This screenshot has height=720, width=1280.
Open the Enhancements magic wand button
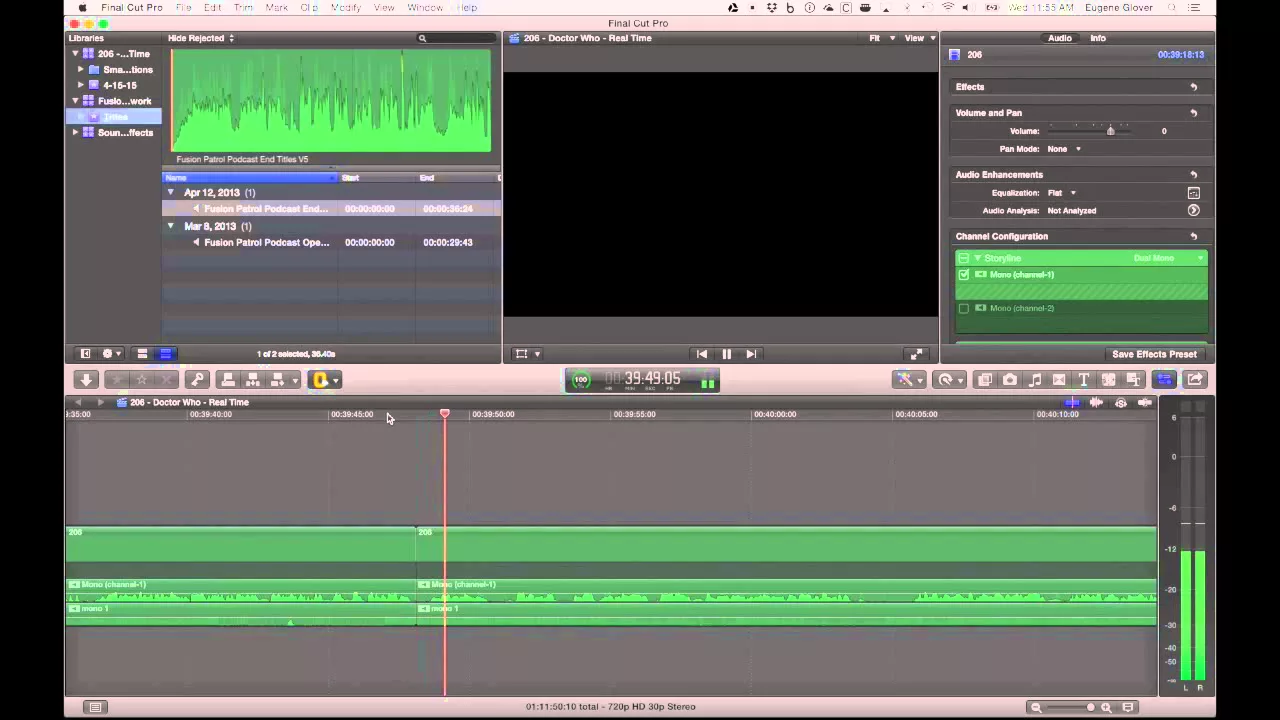(x=909, y=380)
